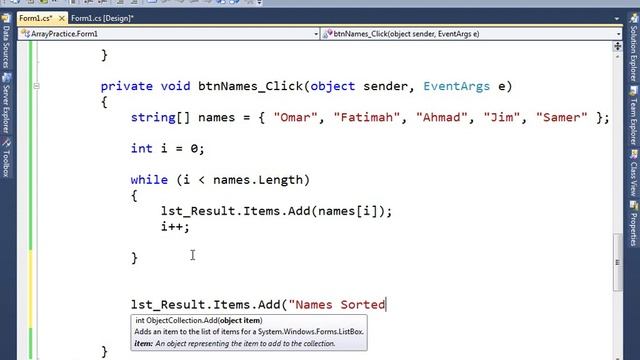This screenshot has width=640, height=360.
Task: Click the "Samer" string literal
Action: click(562, 118)
